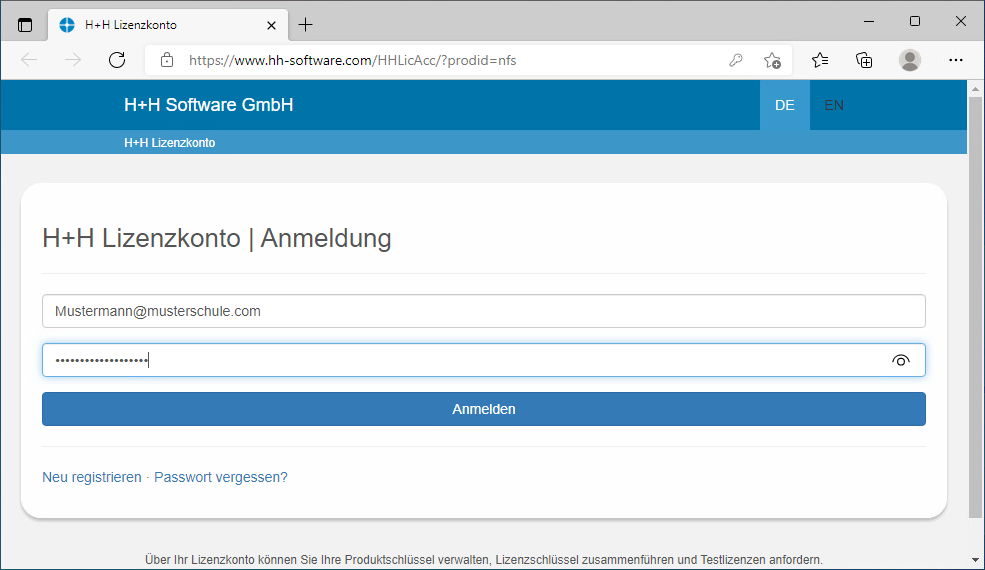Open saved passwords key icon
The width and height of the screenshot is (985, 570).
736,60
